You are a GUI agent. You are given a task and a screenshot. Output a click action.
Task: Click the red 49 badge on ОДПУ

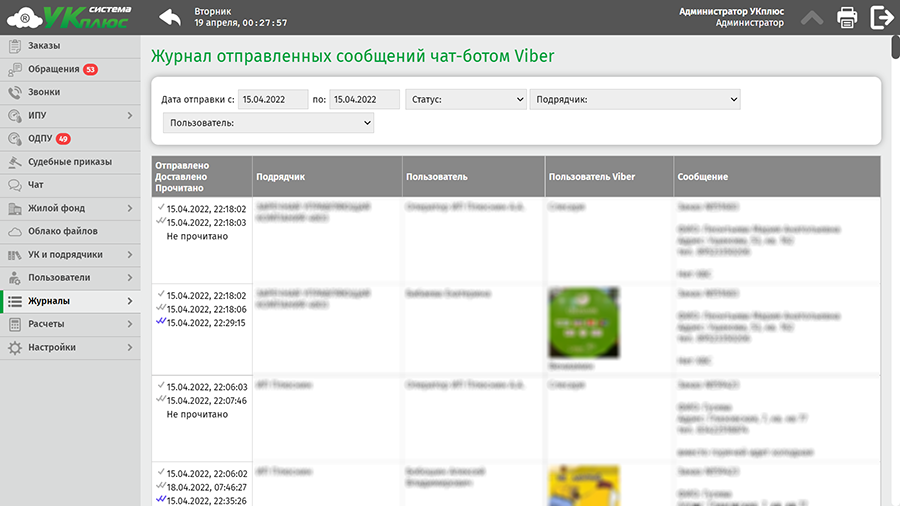point(63,139)
